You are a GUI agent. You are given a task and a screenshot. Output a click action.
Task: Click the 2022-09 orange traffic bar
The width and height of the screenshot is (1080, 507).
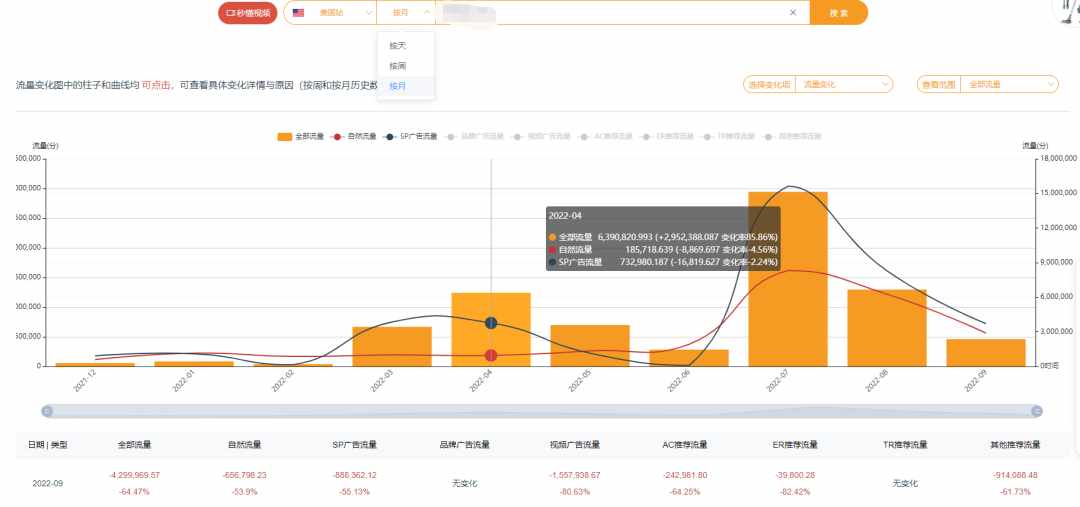point(986,353)
